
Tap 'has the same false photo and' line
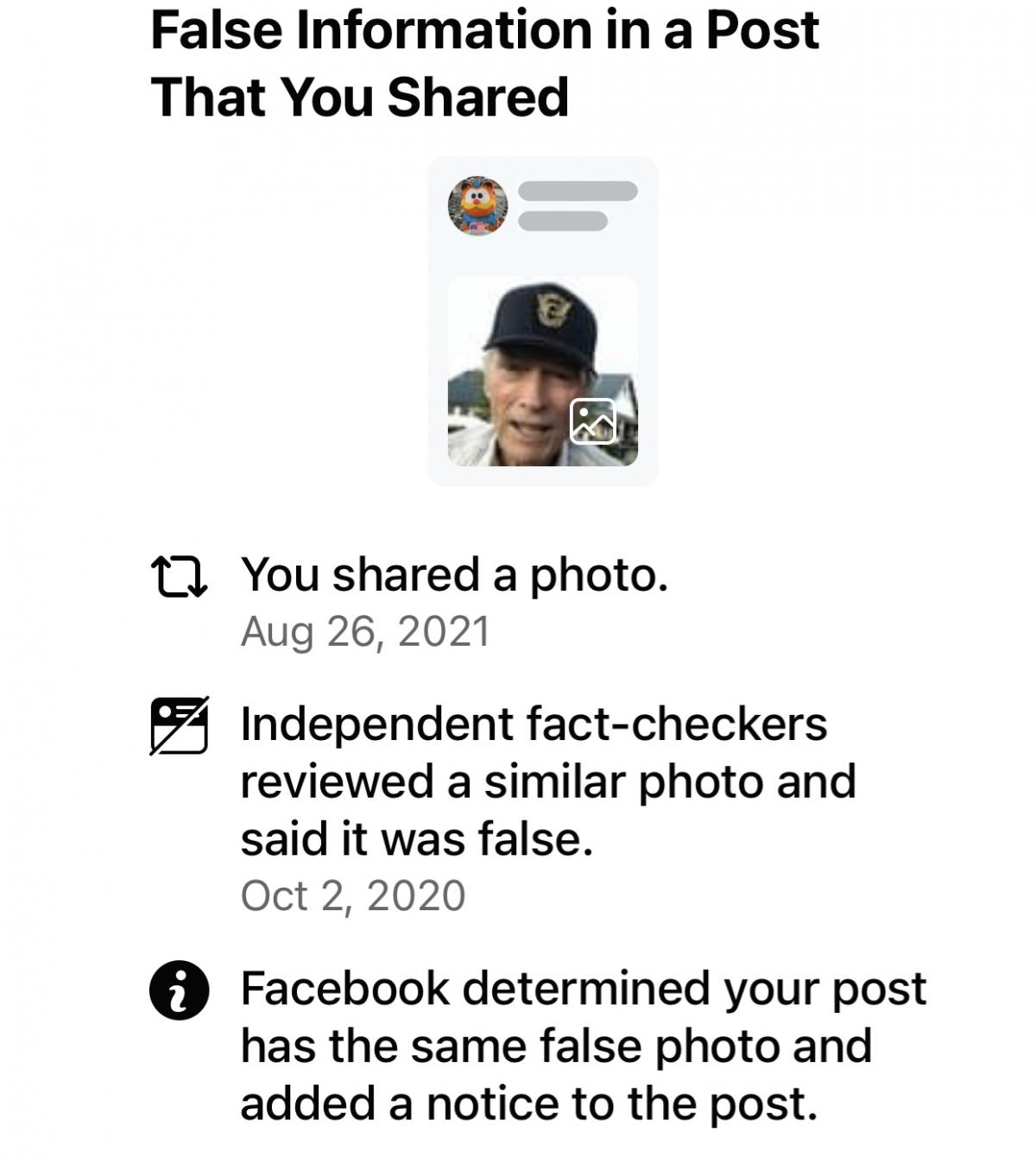point(556,1046)
